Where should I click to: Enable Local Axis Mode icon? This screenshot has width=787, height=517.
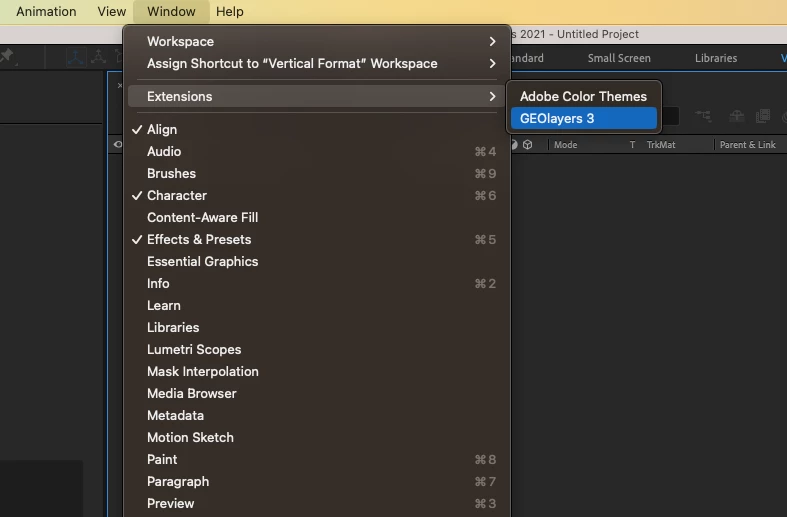tap(76, 57)
